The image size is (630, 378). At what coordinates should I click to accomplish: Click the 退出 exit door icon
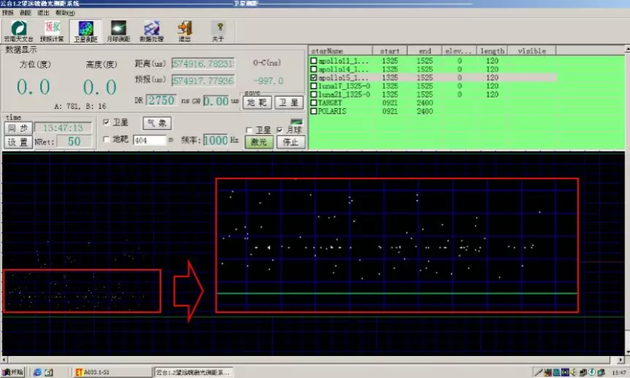click(185, 31)
